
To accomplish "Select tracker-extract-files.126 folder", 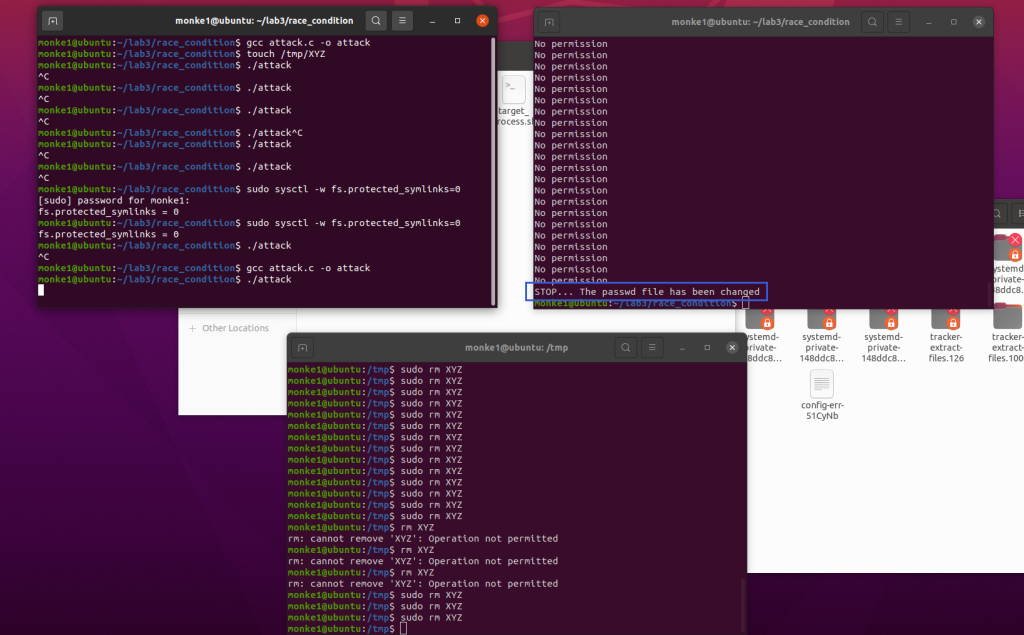I will click(946, 336).
